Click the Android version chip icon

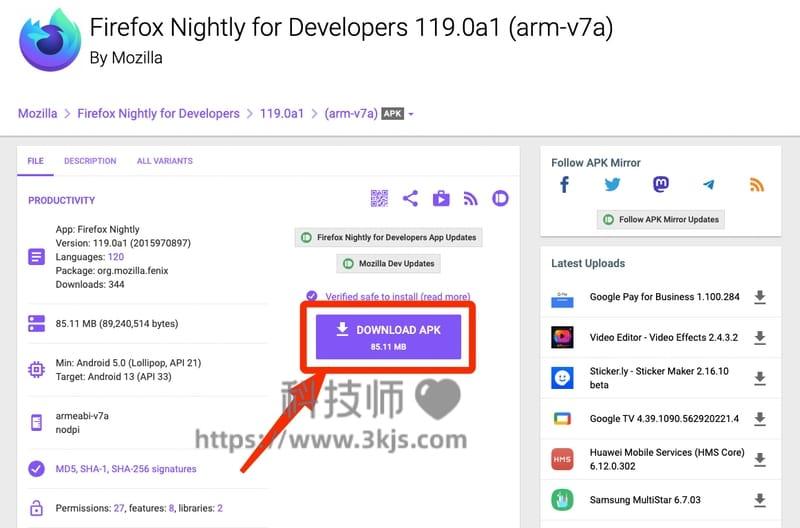pos(36,369)
